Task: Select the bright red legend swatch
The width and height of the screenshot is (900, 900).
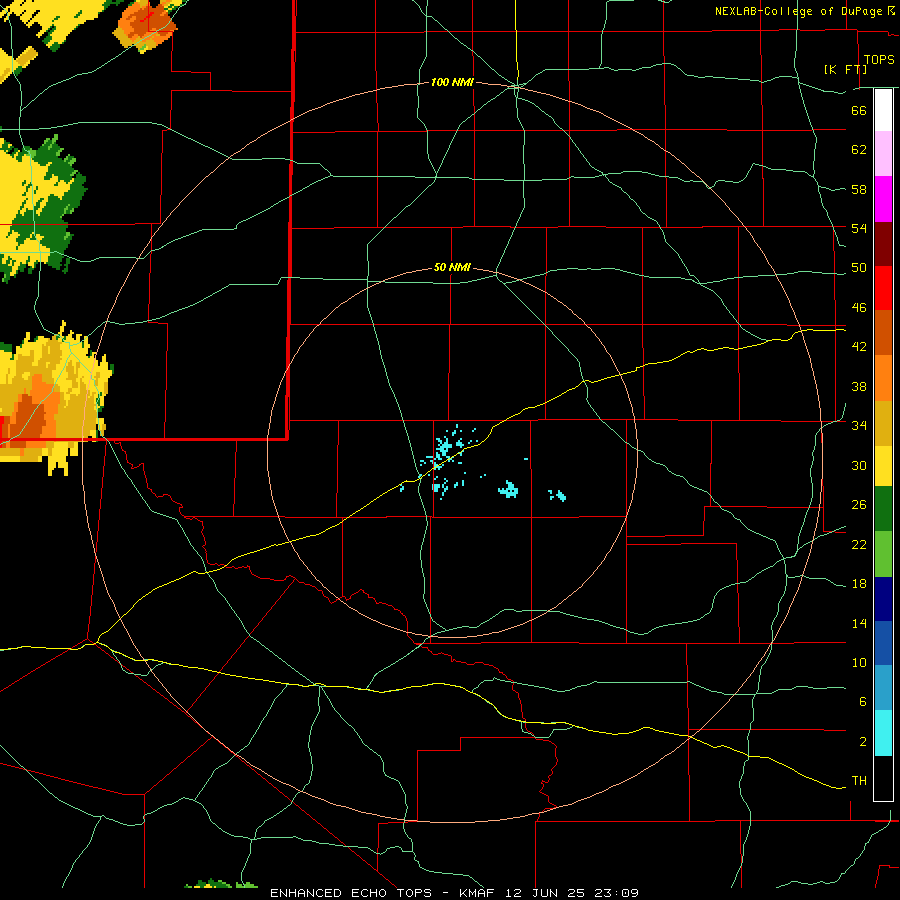Action: 883,288
